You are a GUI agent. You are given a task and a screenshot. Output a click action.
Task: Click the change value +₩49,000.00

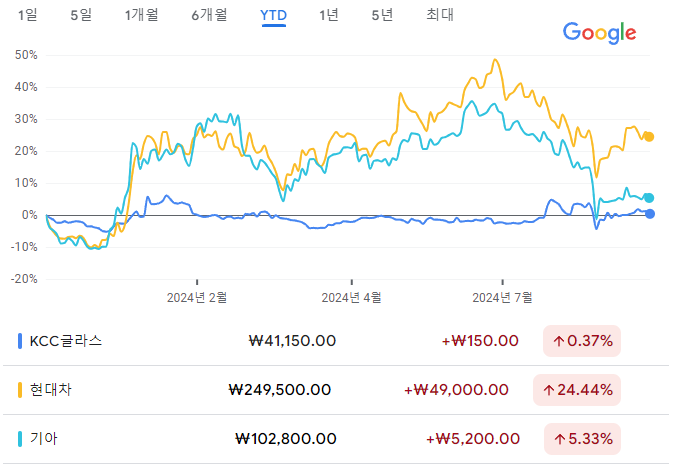click(456, 390)
